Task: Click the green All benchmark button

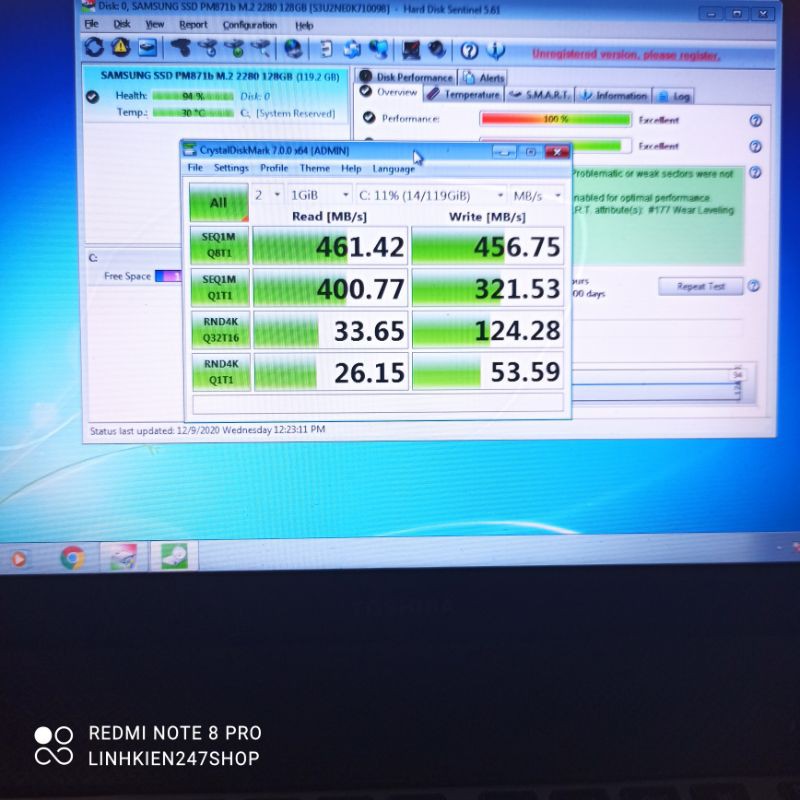Action: coord(218,203)
